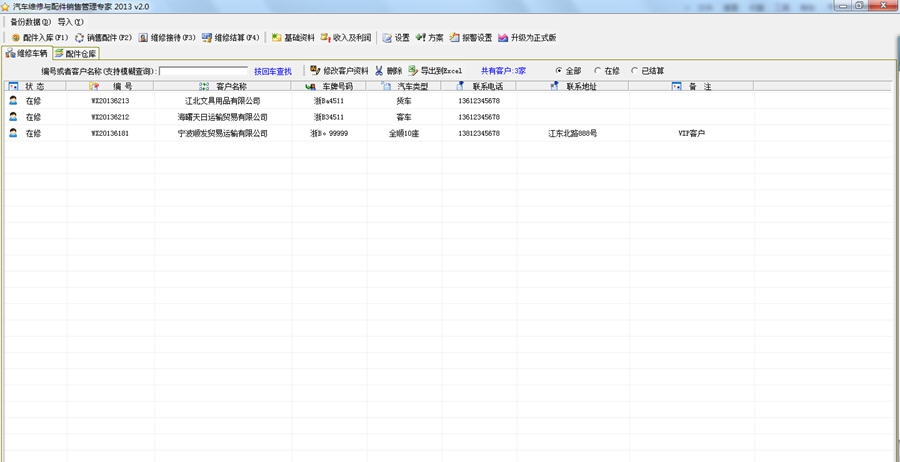Click the 共有客户:3家 count label

click(x=503, y=71)
